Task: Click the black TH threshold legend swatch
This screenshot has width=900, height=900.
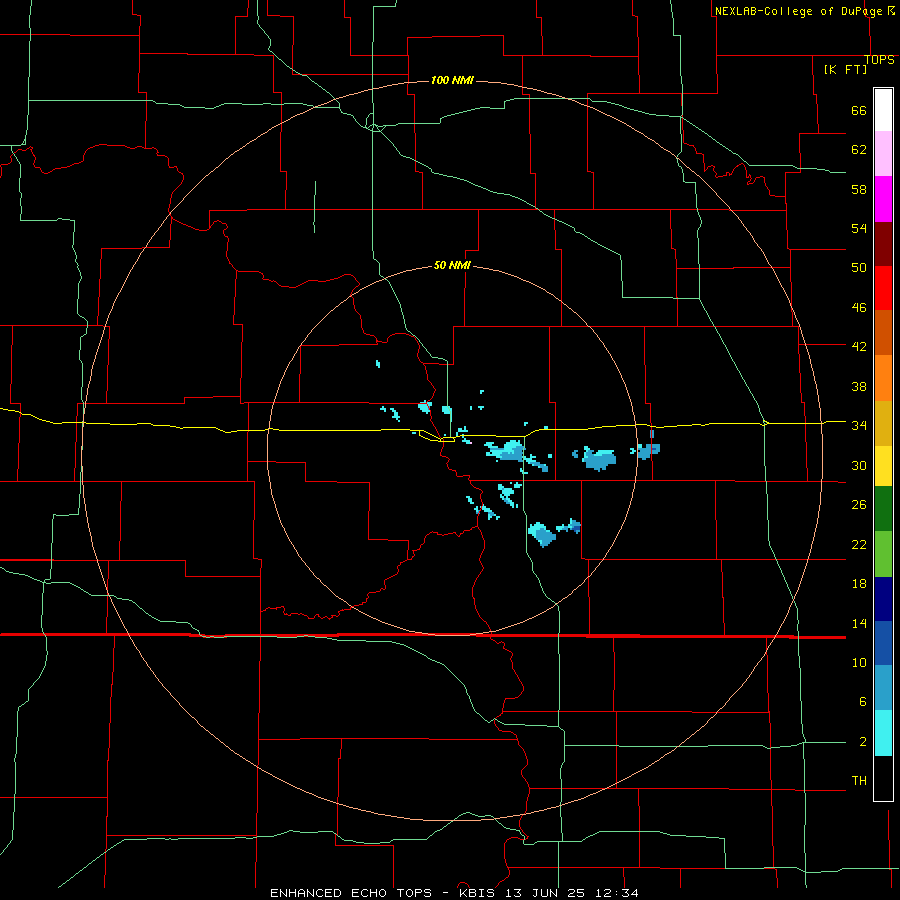Action: coord(883,778)
